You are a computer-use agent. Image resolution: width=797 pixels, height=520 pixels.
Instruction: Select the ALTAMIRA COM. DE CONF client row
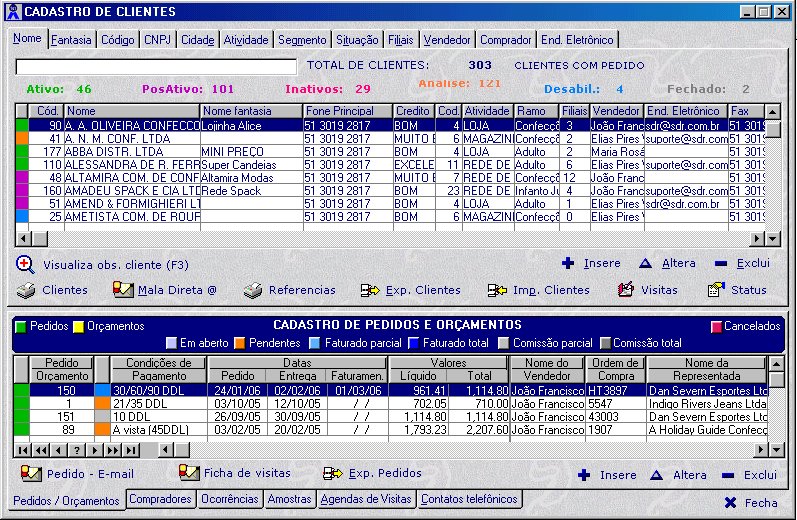click(390, 177)
